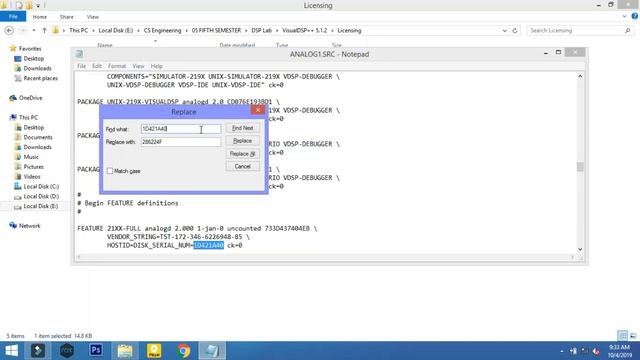
Task: Check the Match case checkbox
Action: (x=110, y=171)
